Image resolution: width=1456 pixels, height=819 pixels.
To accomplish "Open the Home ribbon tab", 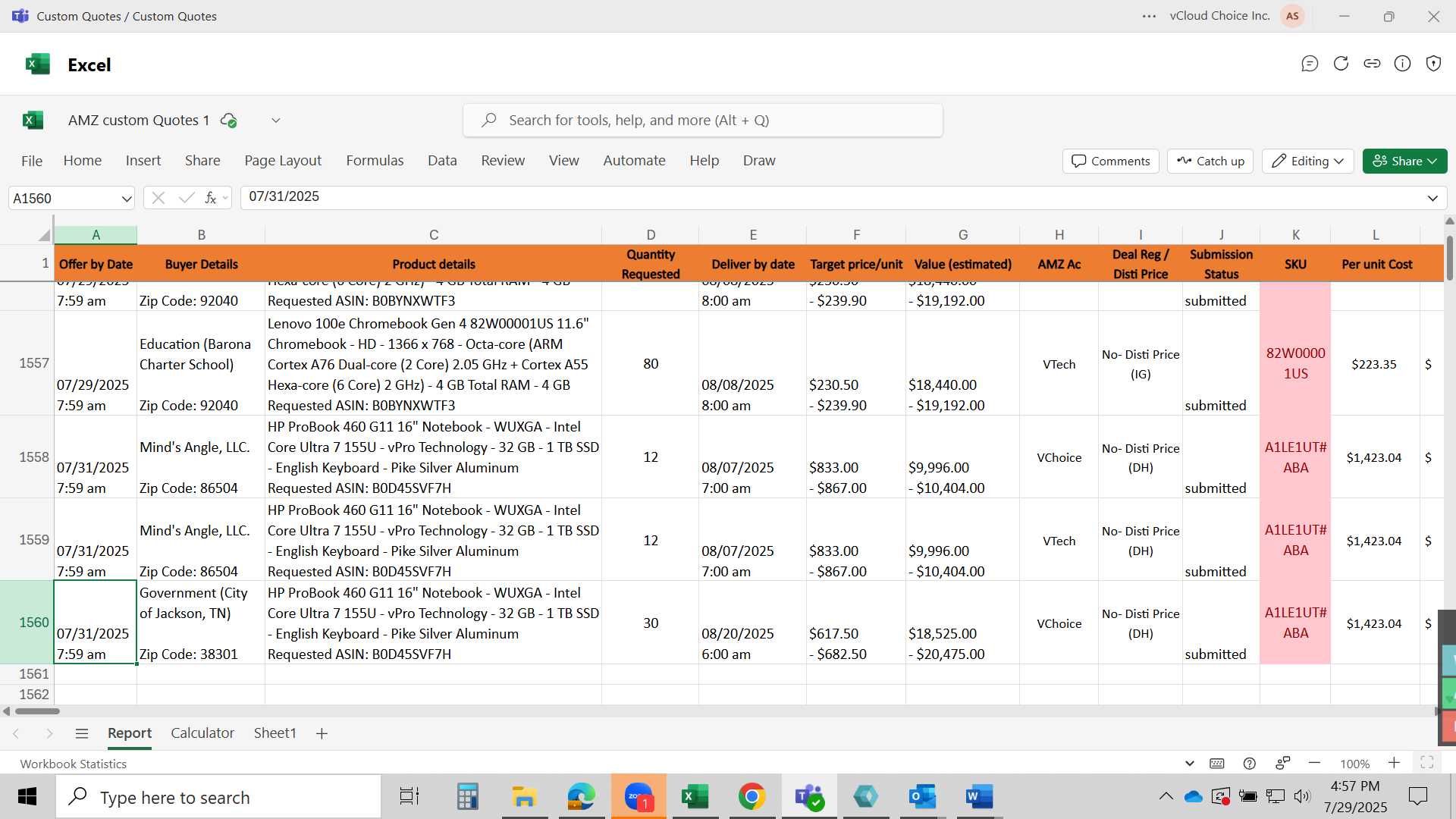I will pos(83,161).
